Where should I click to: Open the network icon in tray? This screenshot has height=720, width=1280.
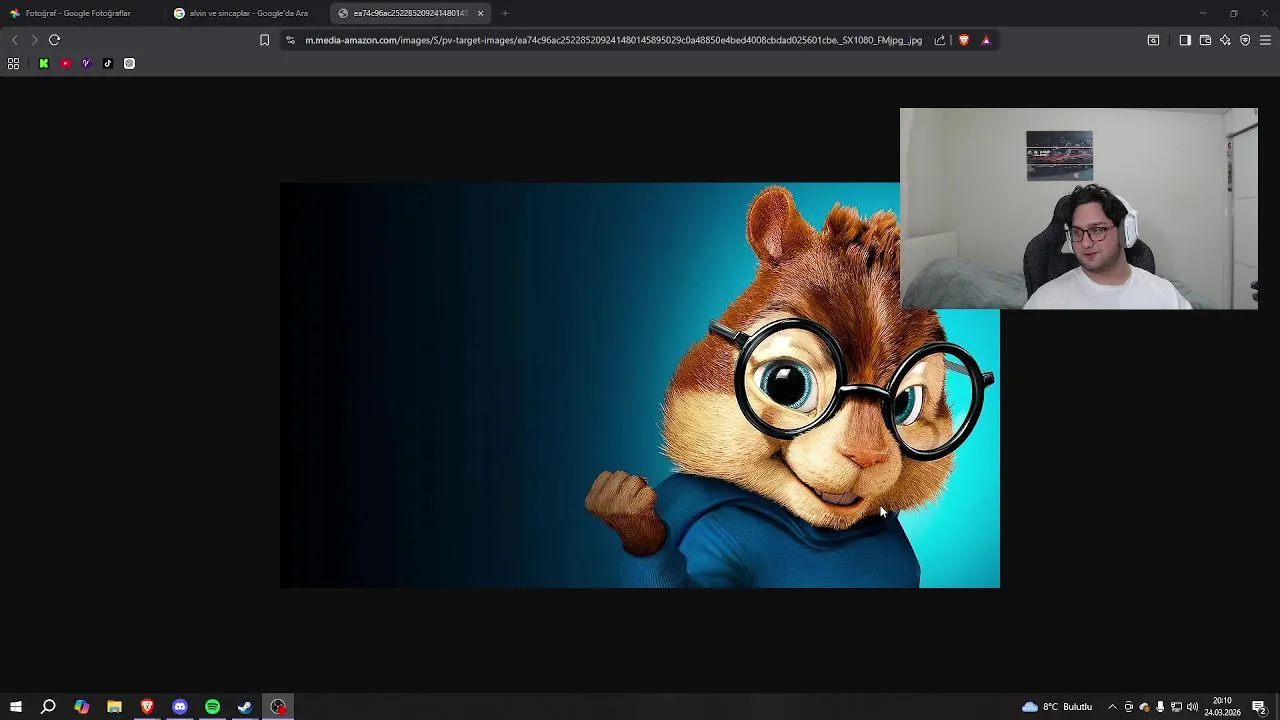coord(1176,707)
